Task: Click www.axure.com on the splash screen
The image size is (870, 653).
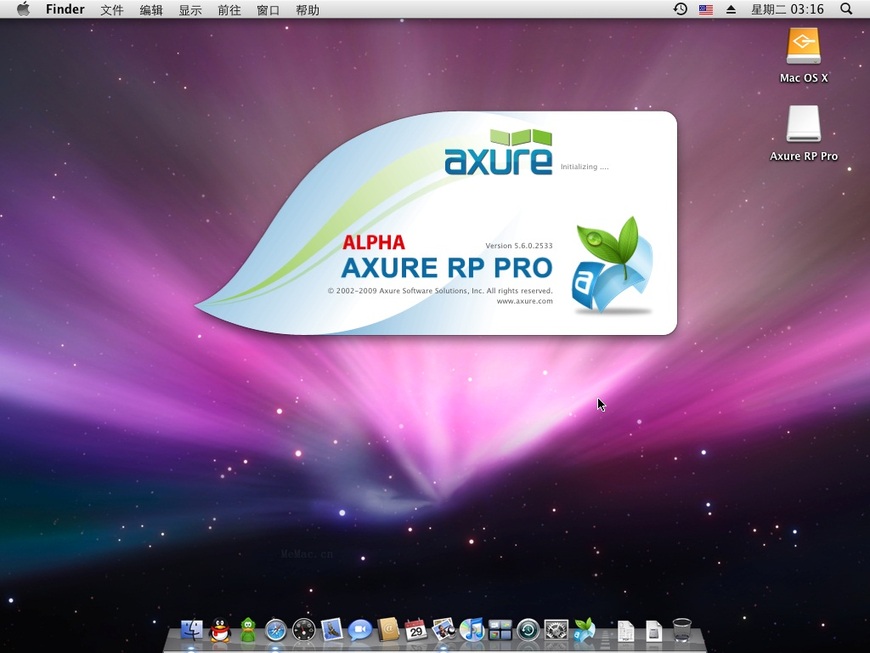Action: coord(524,301)
